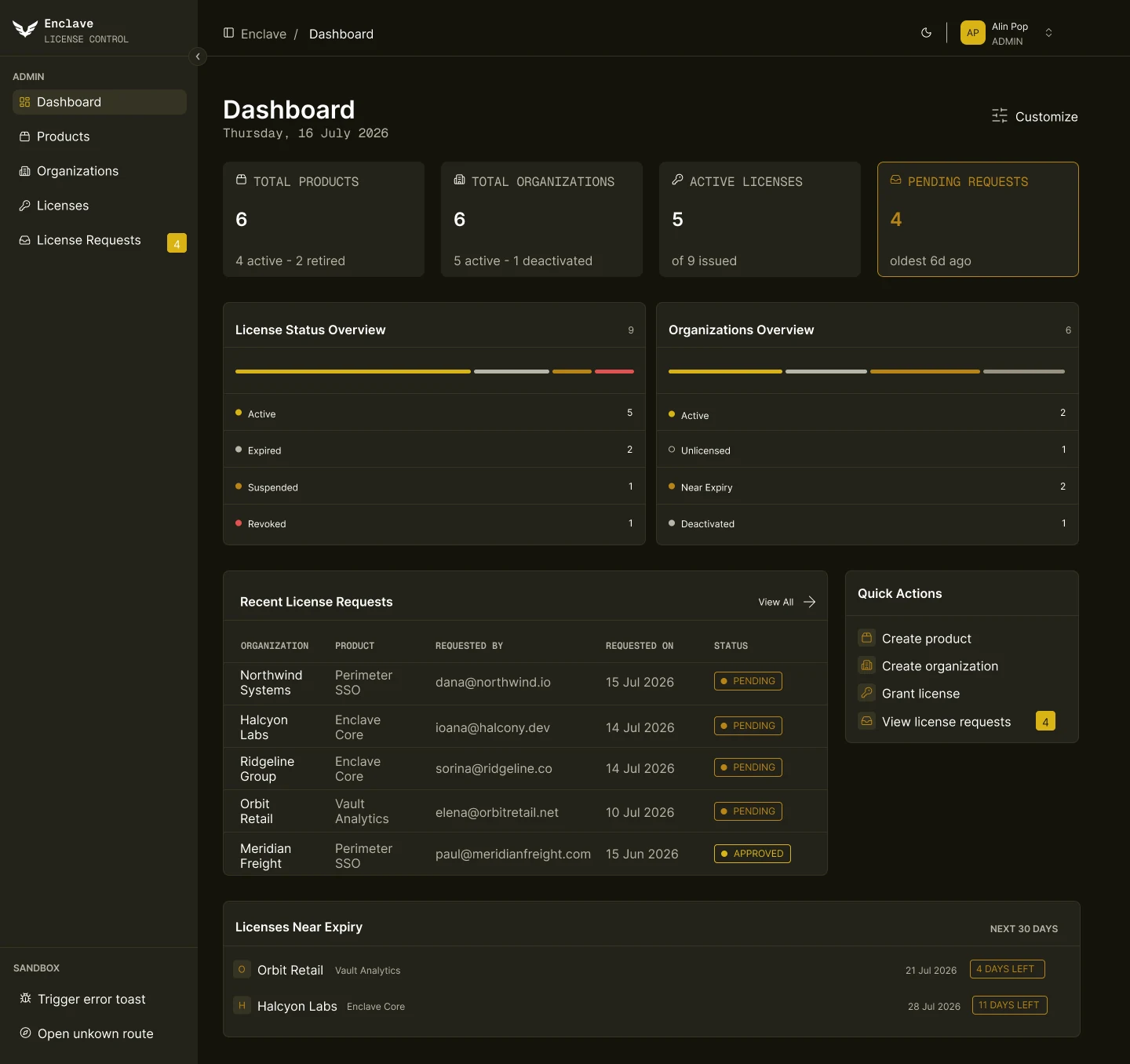Go to Products in the sidebar
Image resolution: width=1130 pixels, height=1064 pixels.
[x=100, y=137]
